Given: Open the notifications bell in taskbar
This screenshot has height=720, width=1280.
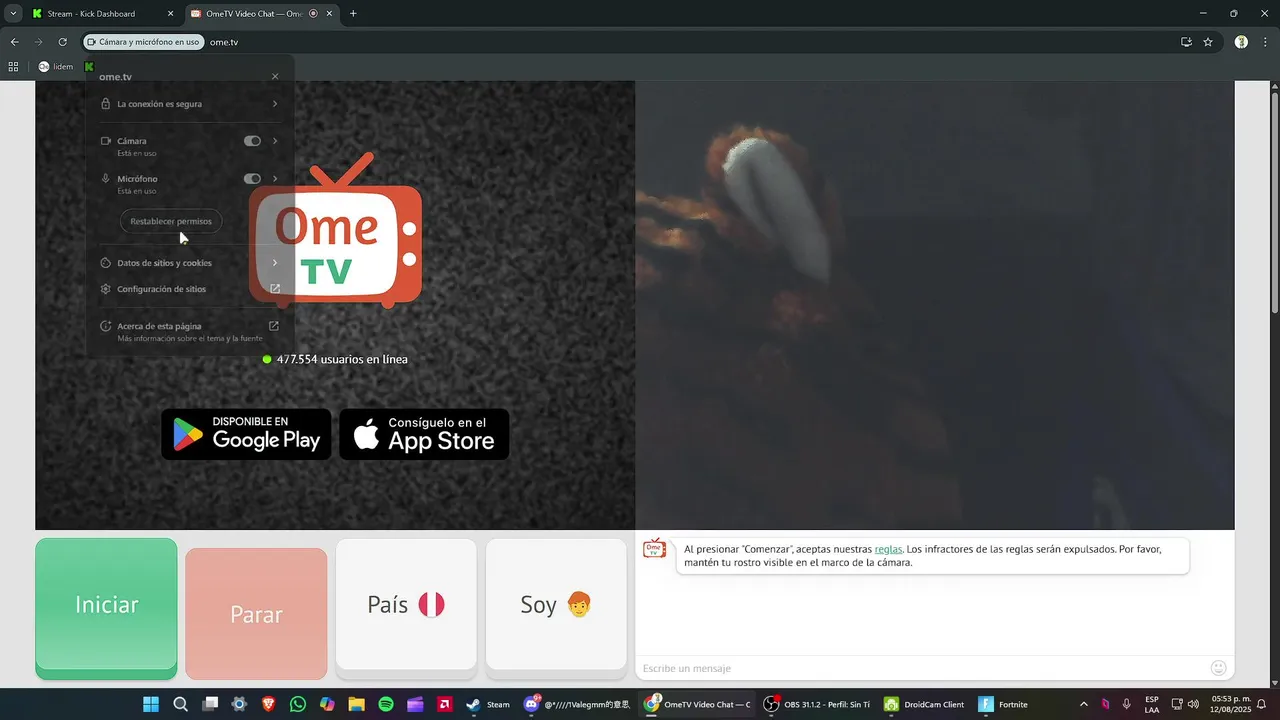Looking at the screenshot, I should click(1262, 704).
